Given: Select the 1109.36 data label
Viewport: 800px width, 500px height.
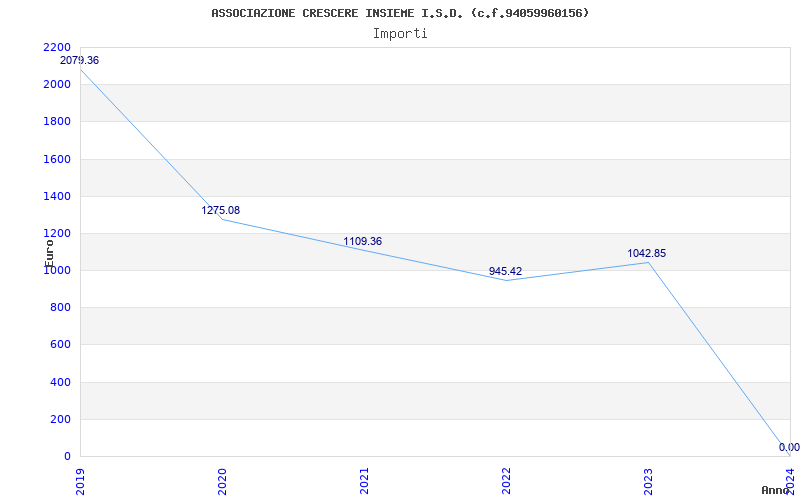Looking at the screenshot, I should (x=362, y=241).
